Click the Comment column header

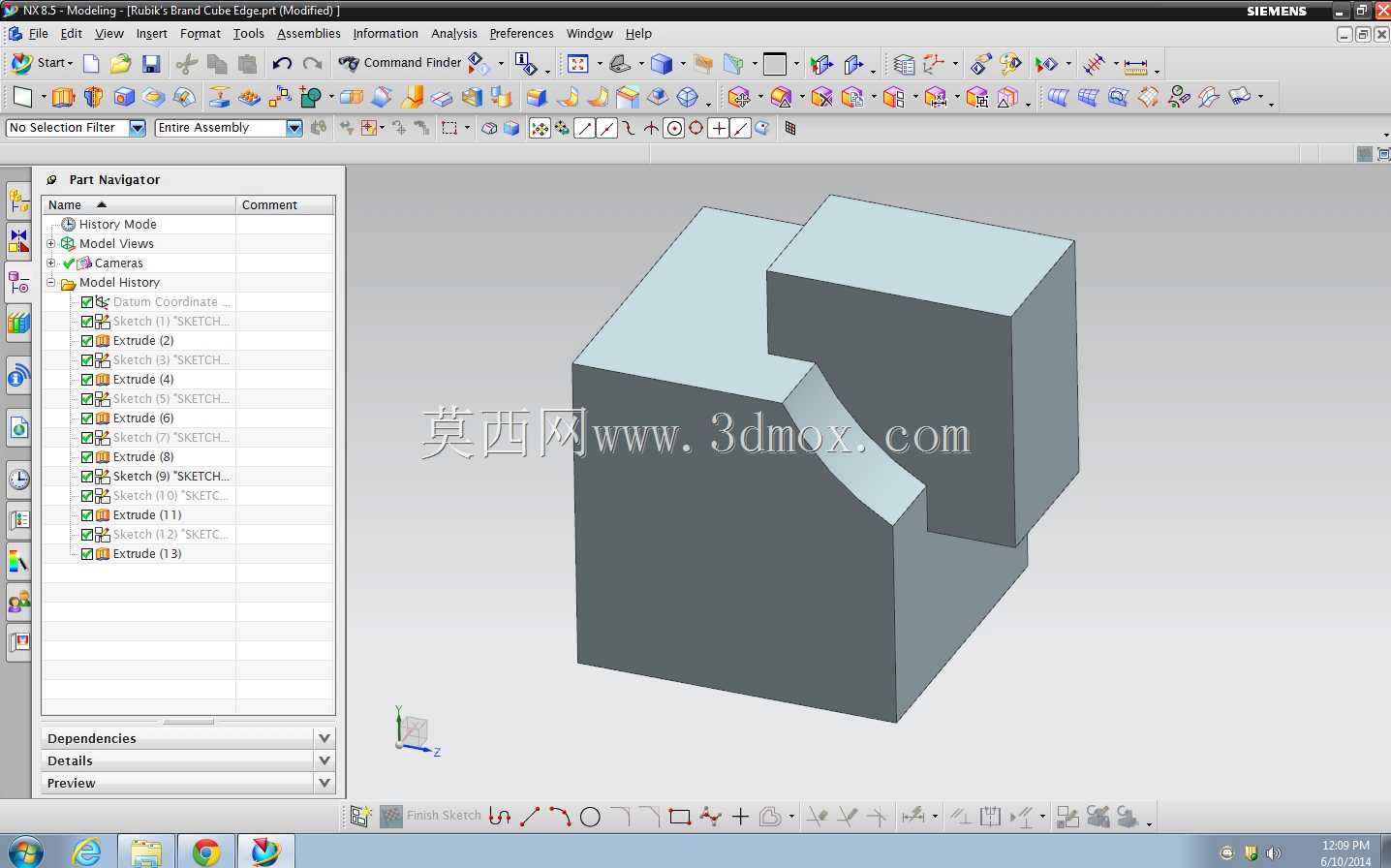pyautogui.click(x=286, y=205)
